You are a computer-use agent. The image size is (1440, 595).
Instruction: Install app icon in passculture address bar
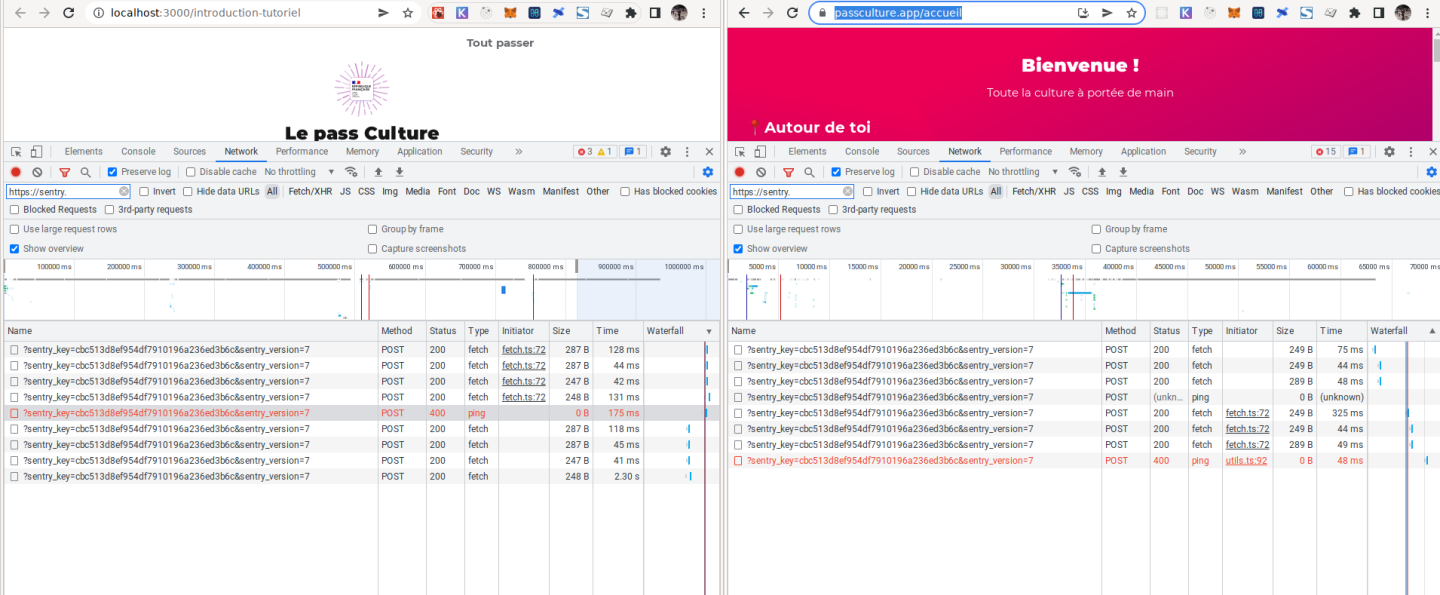click(x=1083, y=13)
